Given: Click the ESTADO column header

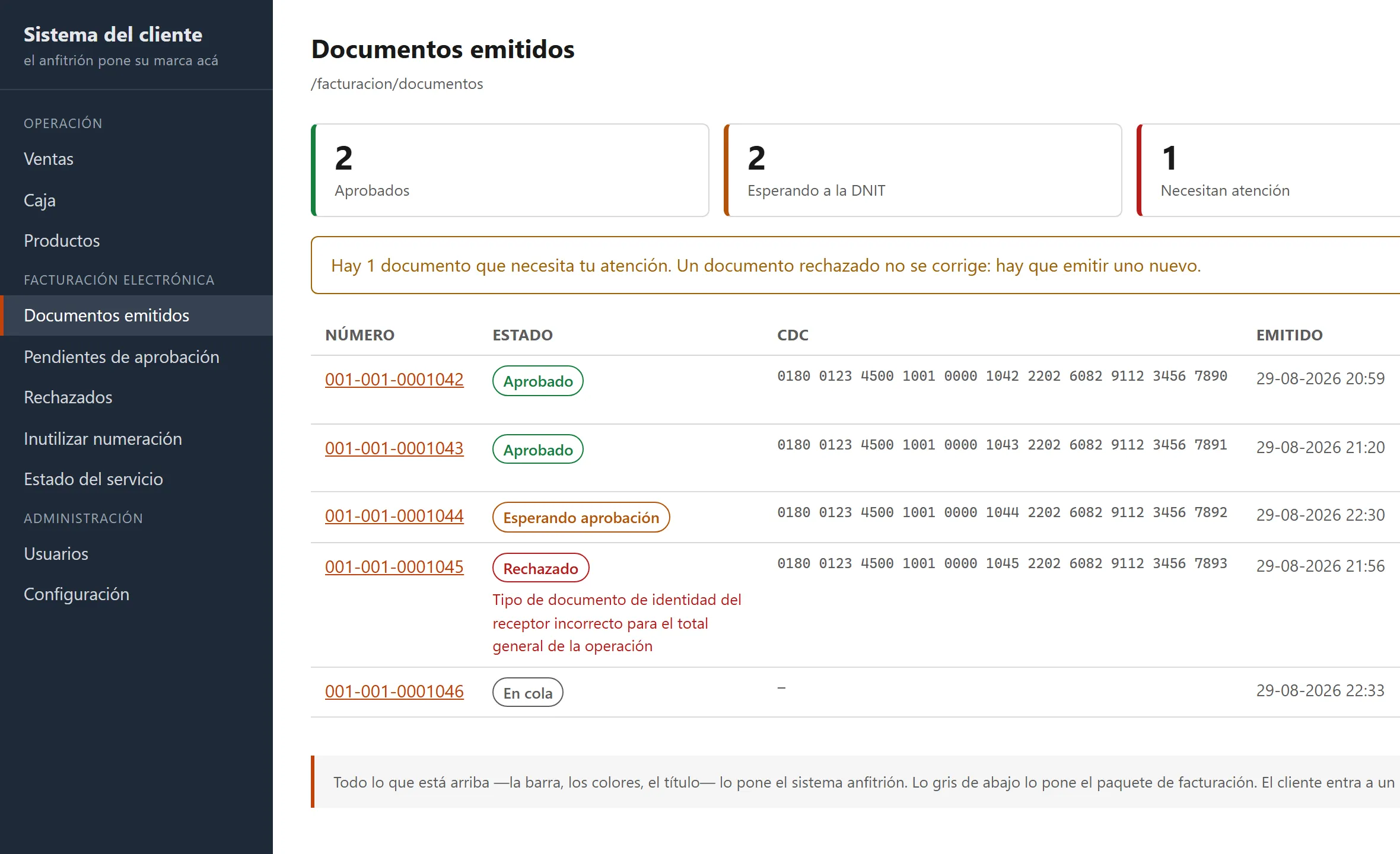Looking at the screenshot, I should [x=523, y=335].
